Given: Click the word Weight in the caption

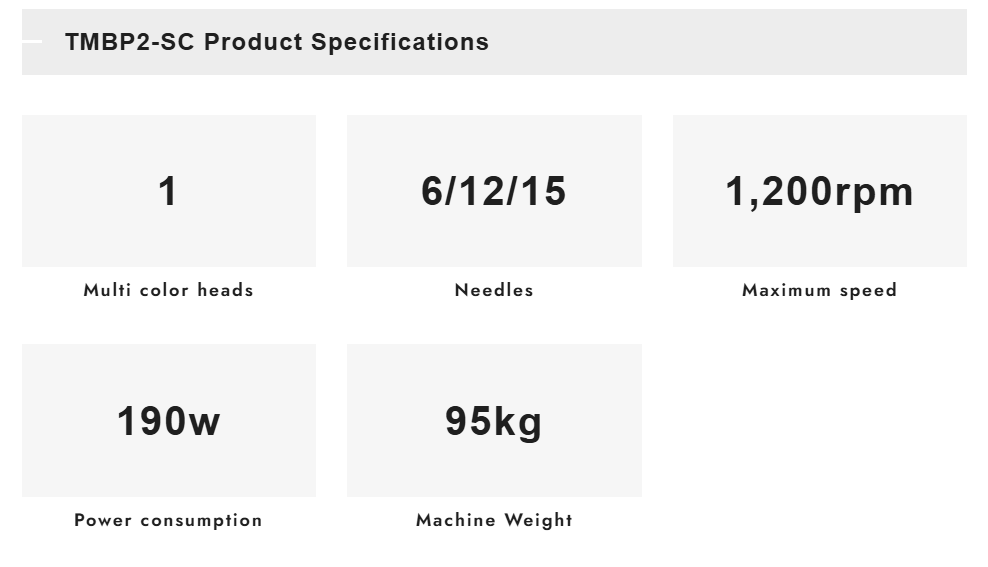Looking at the screenshot, I should [x=538, y=521].
